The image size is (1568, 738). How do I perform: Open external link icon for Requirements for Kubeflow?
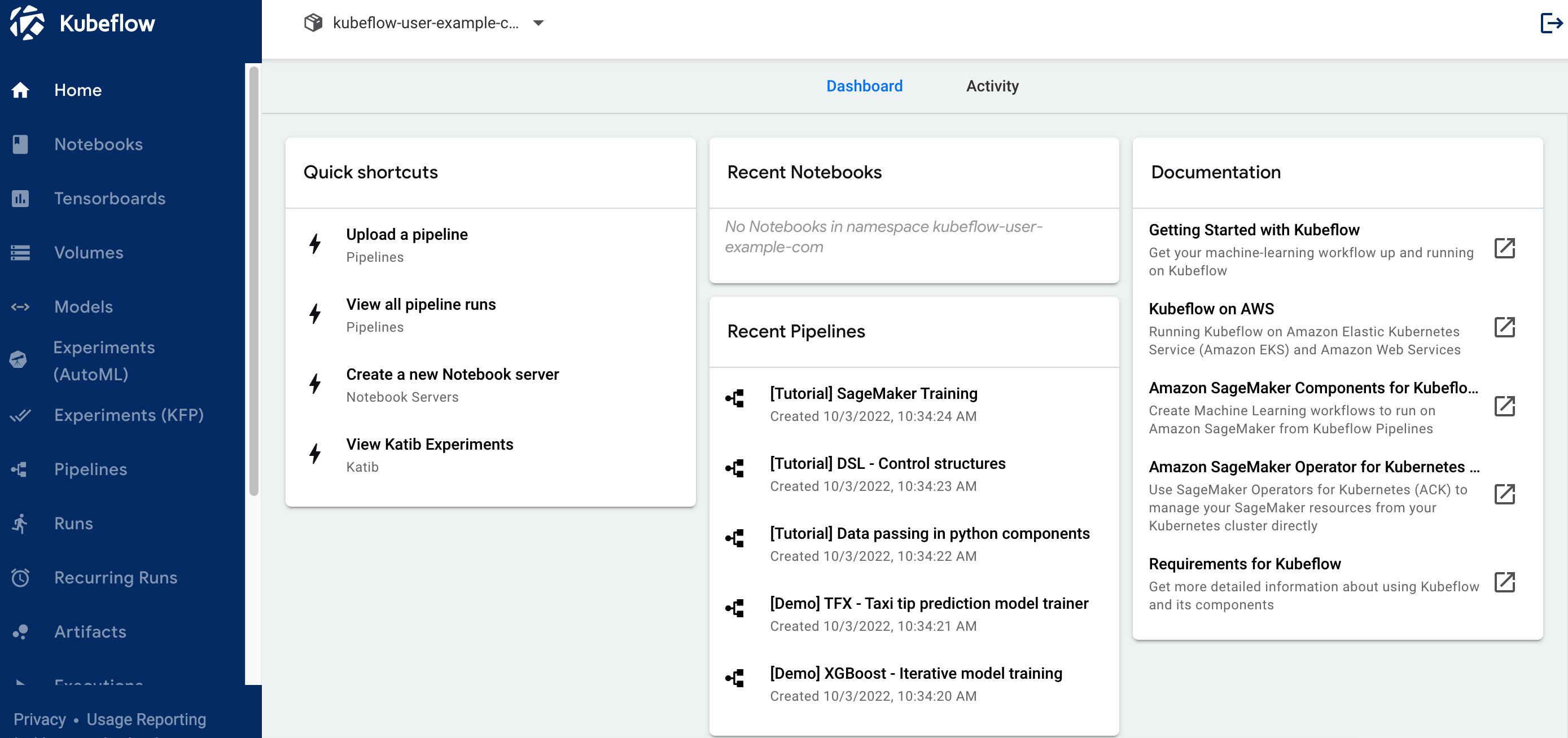1505,582
